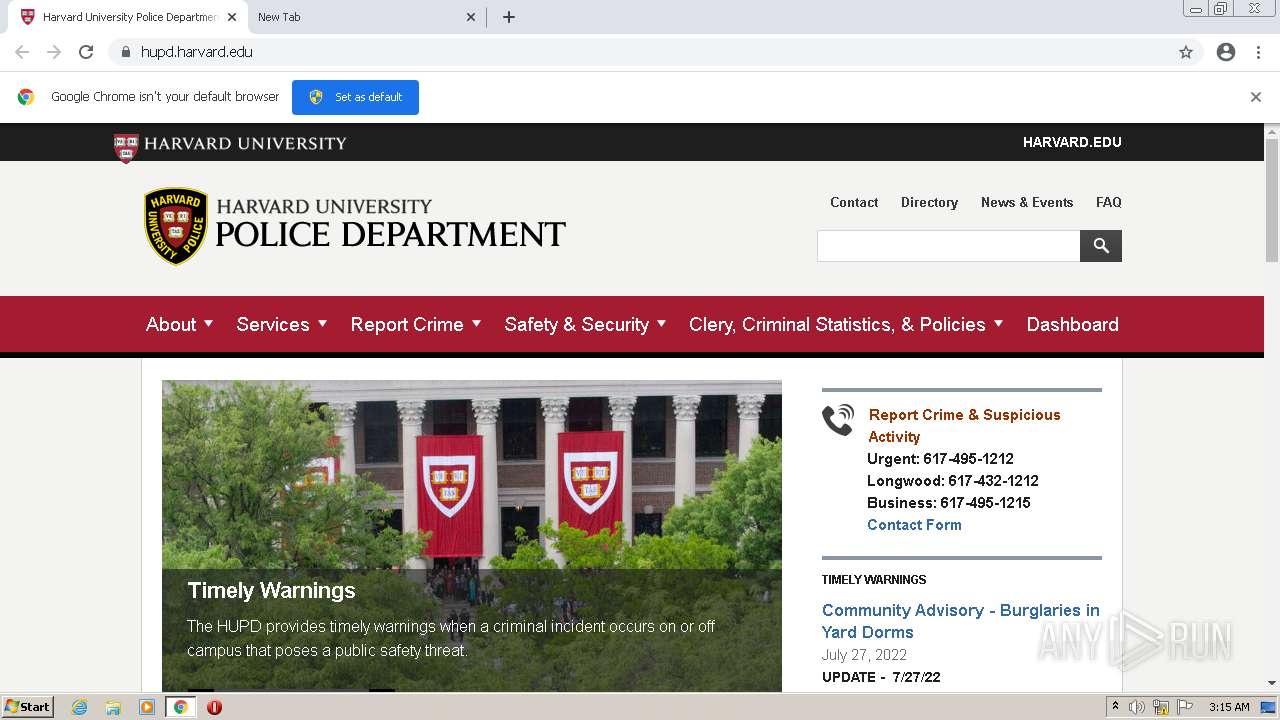Click the Business: 617-495-1215 phone text
This screenshot has height=720, width=1280.
[x=949, y=503]
